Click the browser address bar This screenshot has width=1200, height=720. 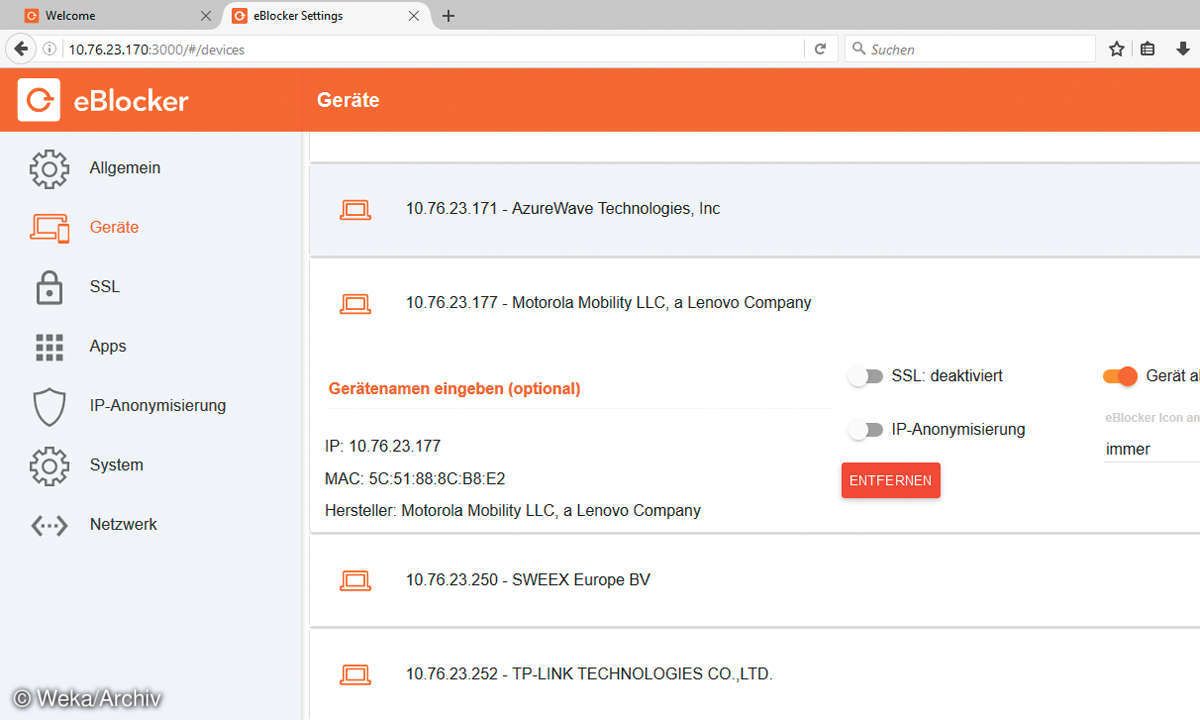[433, 49]
